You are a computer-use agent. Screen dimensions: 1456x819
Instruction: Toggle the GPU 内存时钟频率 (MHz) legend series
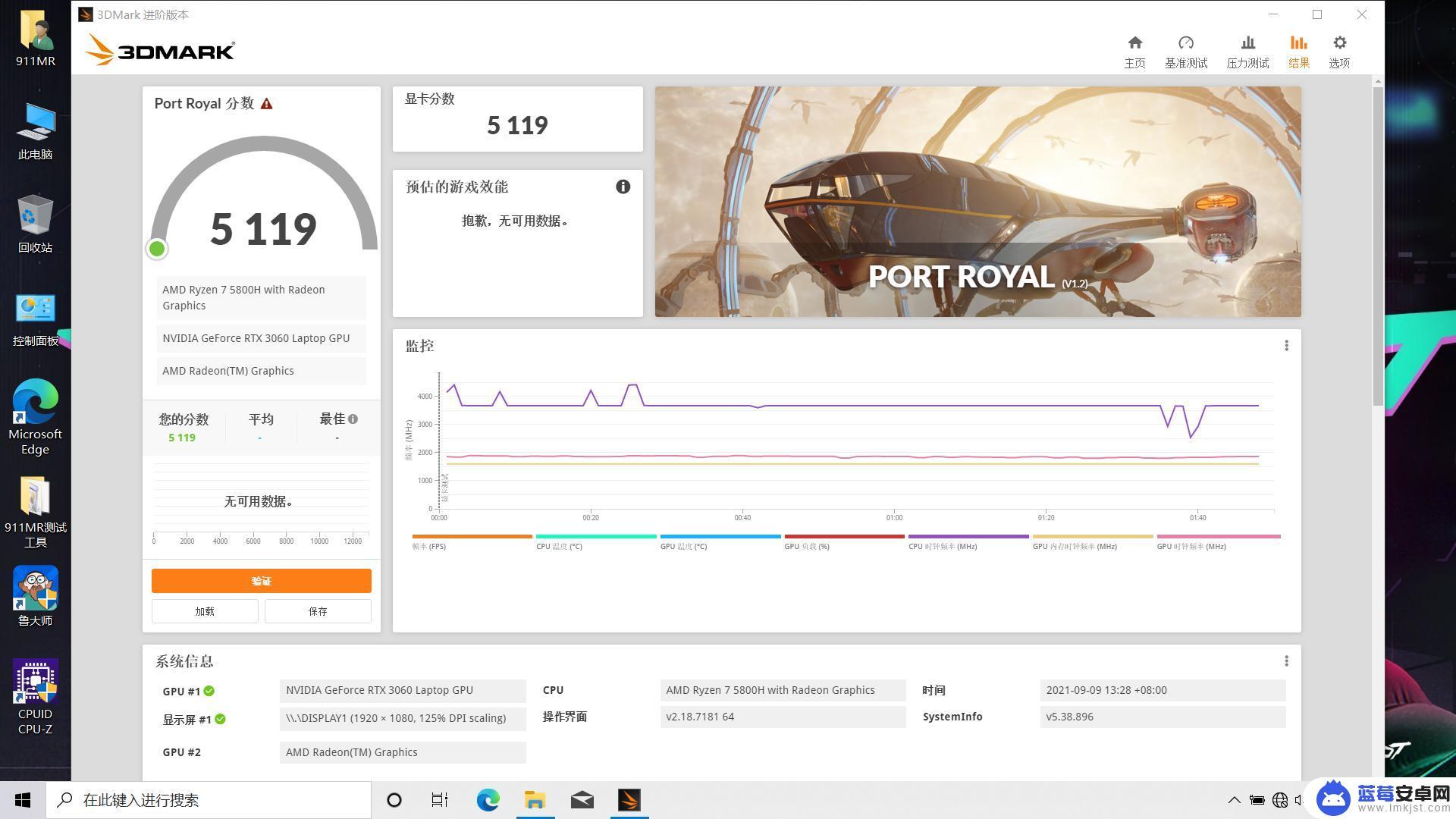[x=1093, y=541]
